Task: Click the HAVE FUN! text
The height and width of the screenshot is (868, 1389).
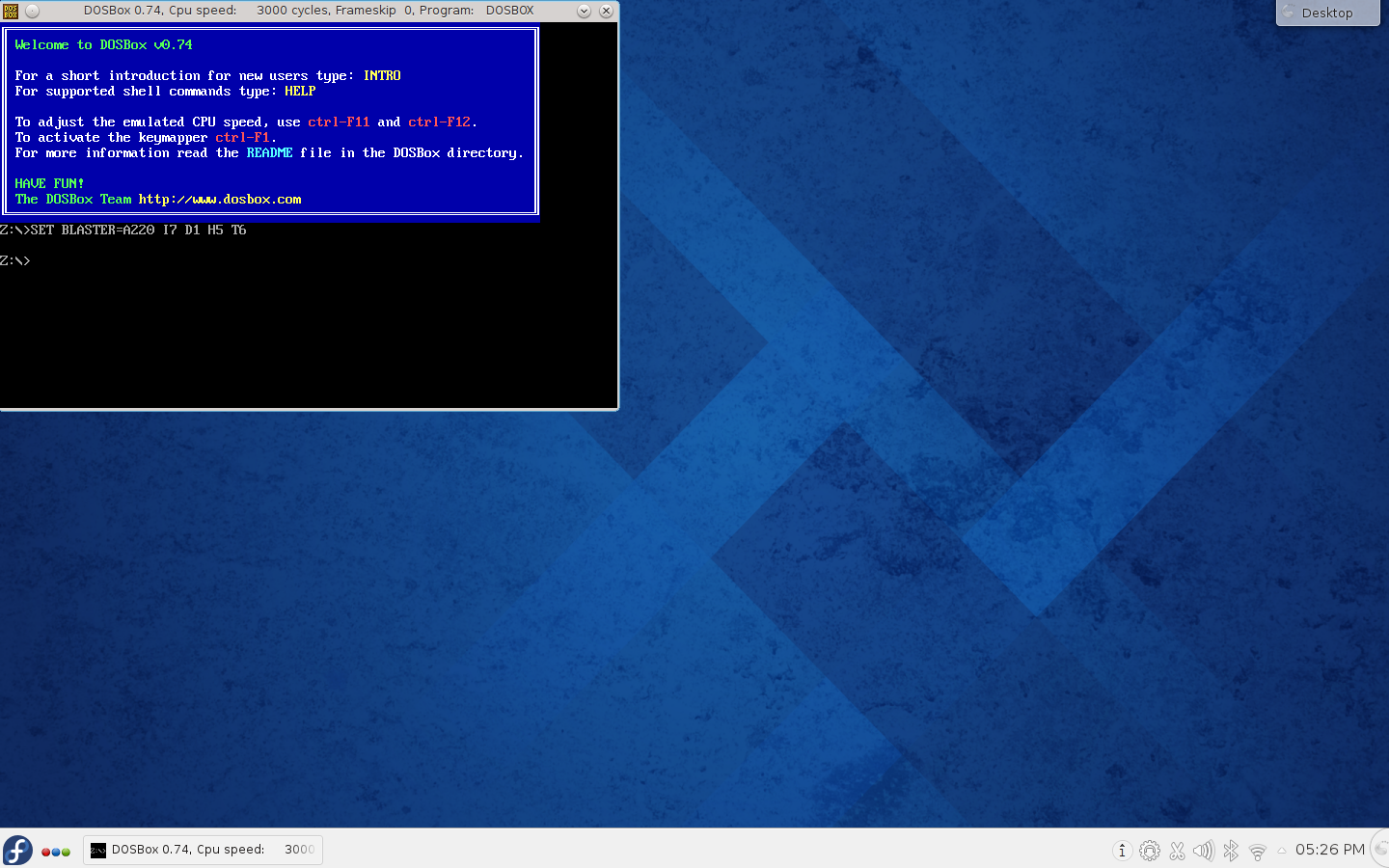Action: click(49, 183)
